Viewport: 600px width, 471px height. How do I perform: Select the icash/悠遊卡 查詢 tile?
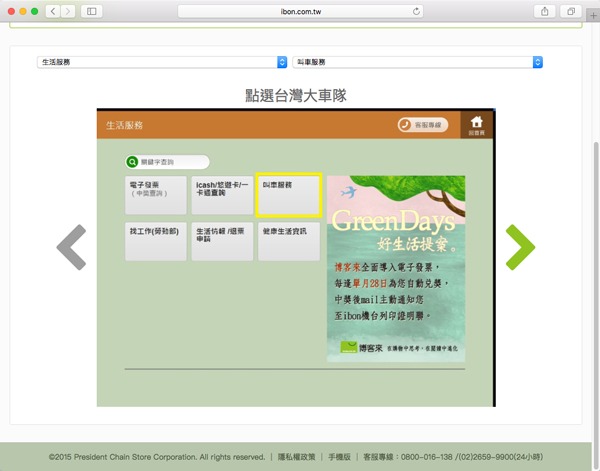coord(222,195)
